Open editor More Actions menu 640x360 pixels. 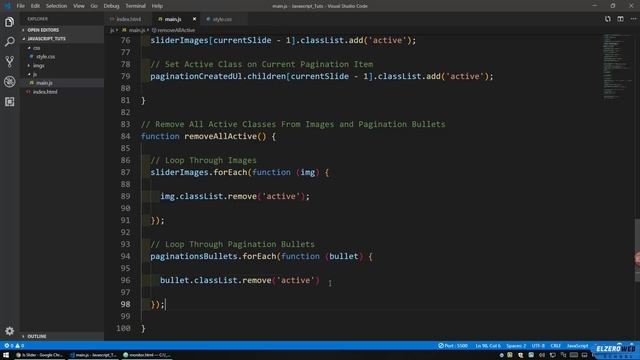click(633, 19)
